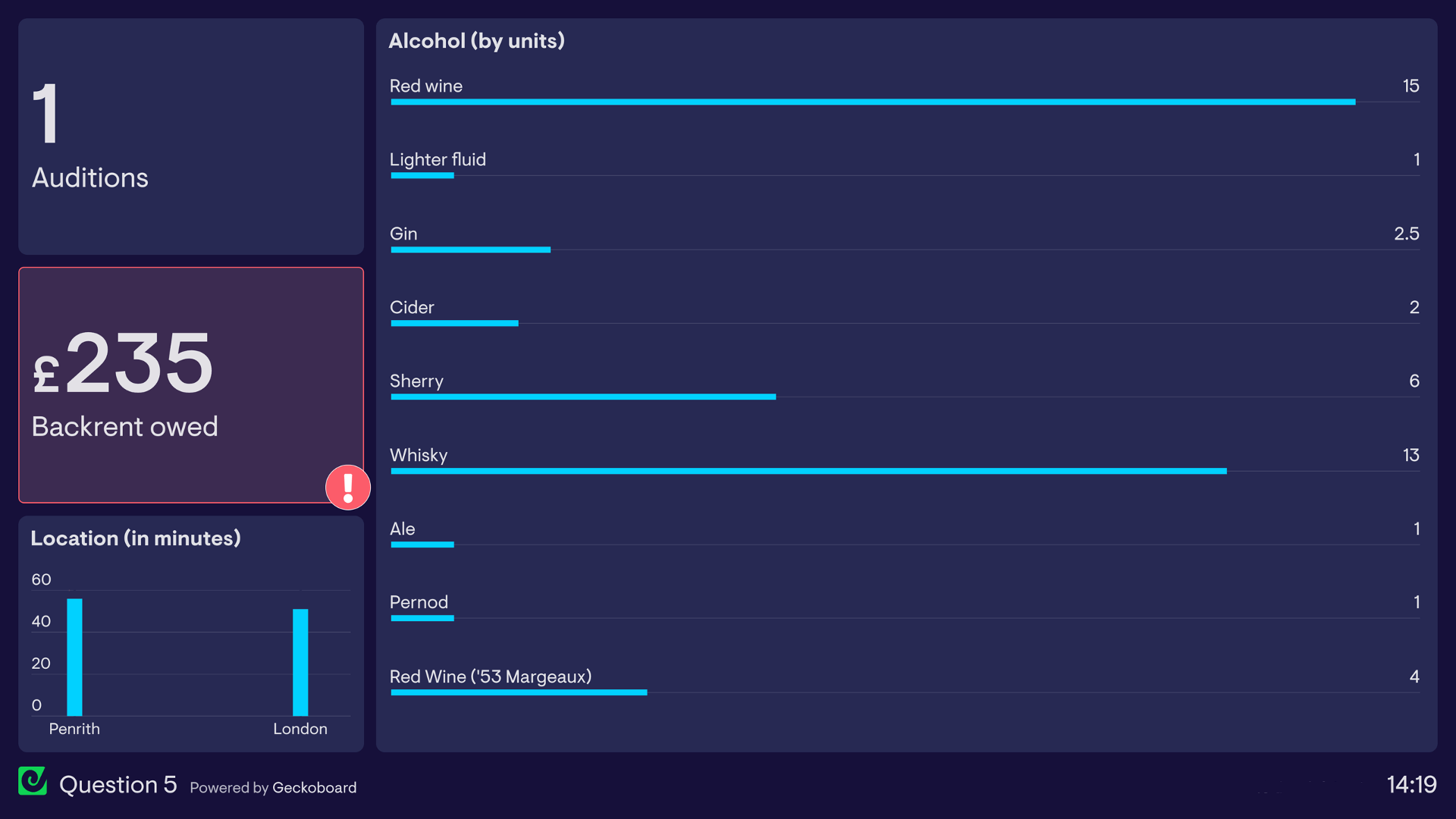
Task: Click the Gin units bar element
Action: [x=470, y=250]
